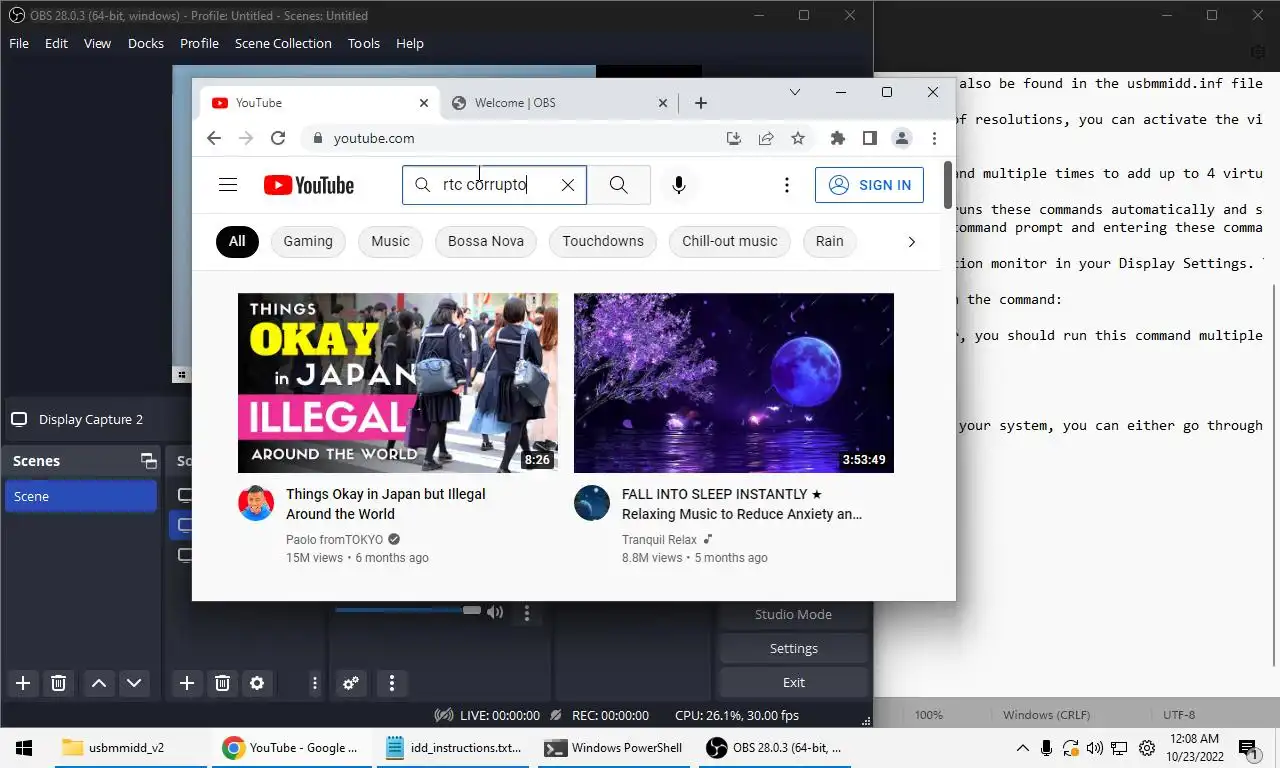Add a new source with plus in Sources panel
1280x768 pixels.
186,683
